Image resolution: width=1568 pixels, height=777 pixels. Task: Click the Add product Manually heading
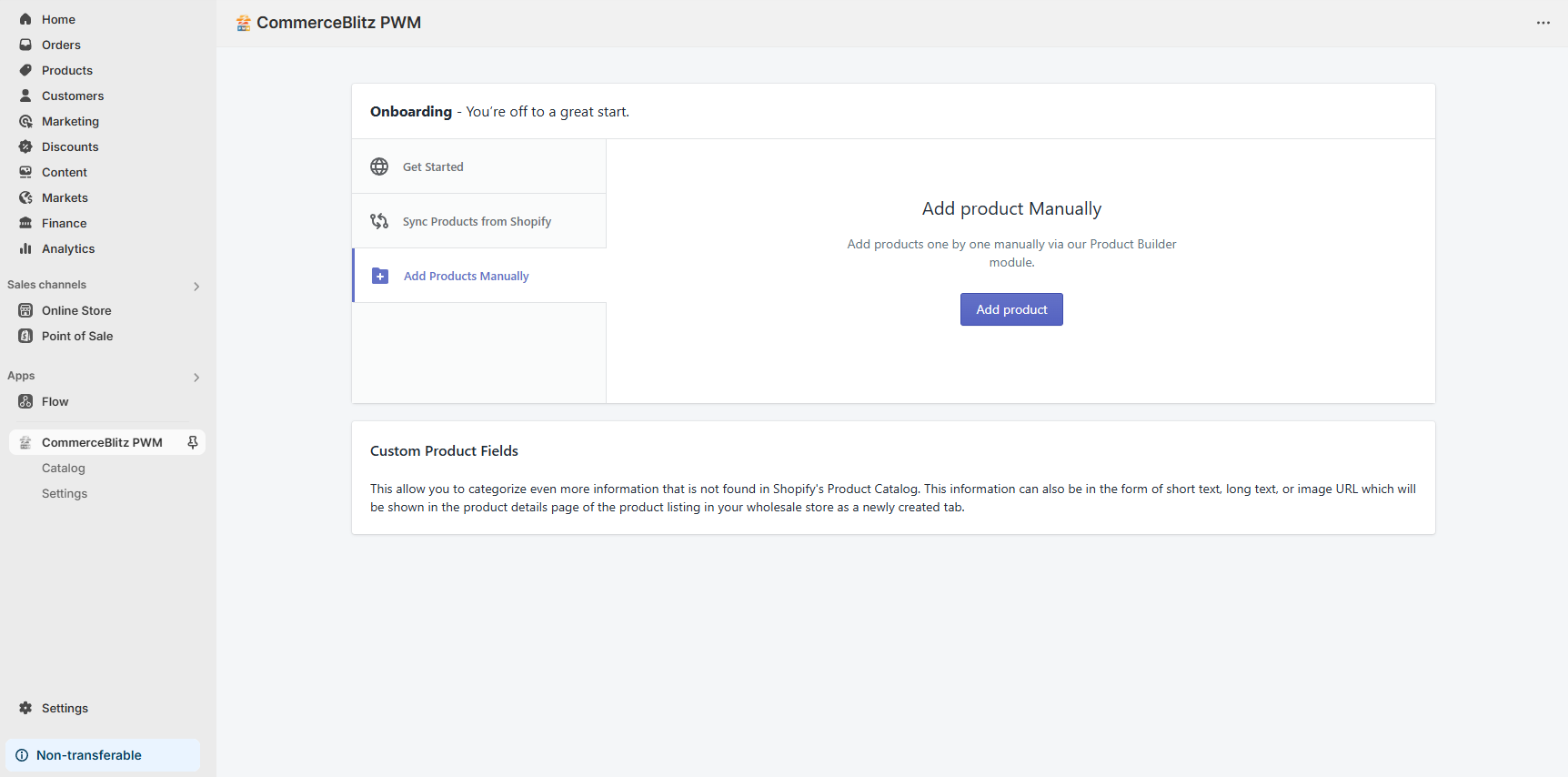click(x=1011, y=208)
